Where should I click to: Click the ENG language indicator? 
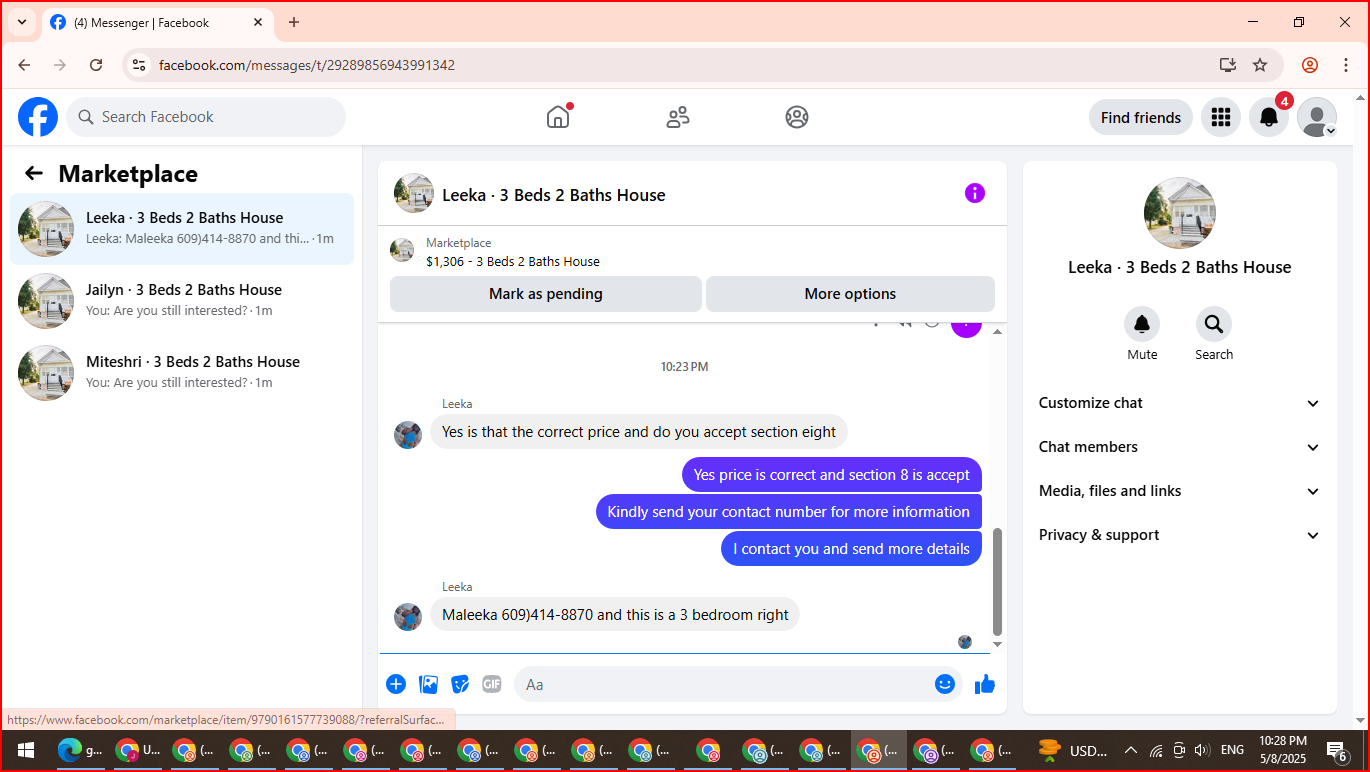pos(1233,750)
